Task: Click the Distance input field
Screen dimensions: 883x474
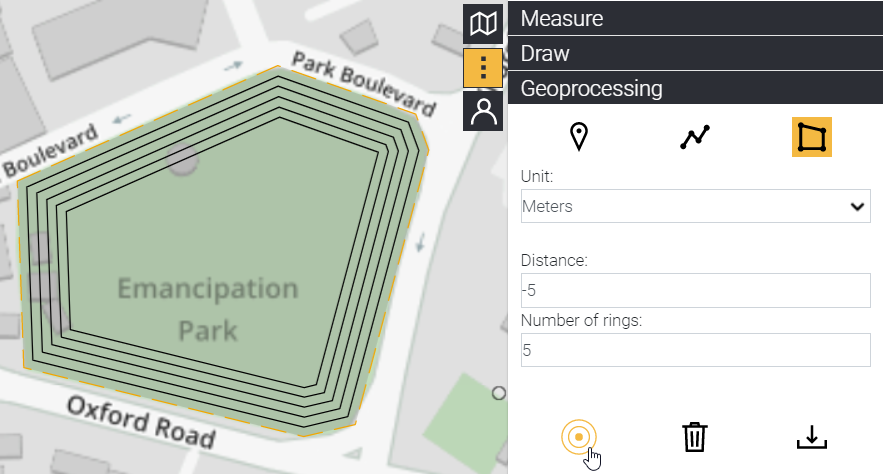Action: click(x=695, y=291)
